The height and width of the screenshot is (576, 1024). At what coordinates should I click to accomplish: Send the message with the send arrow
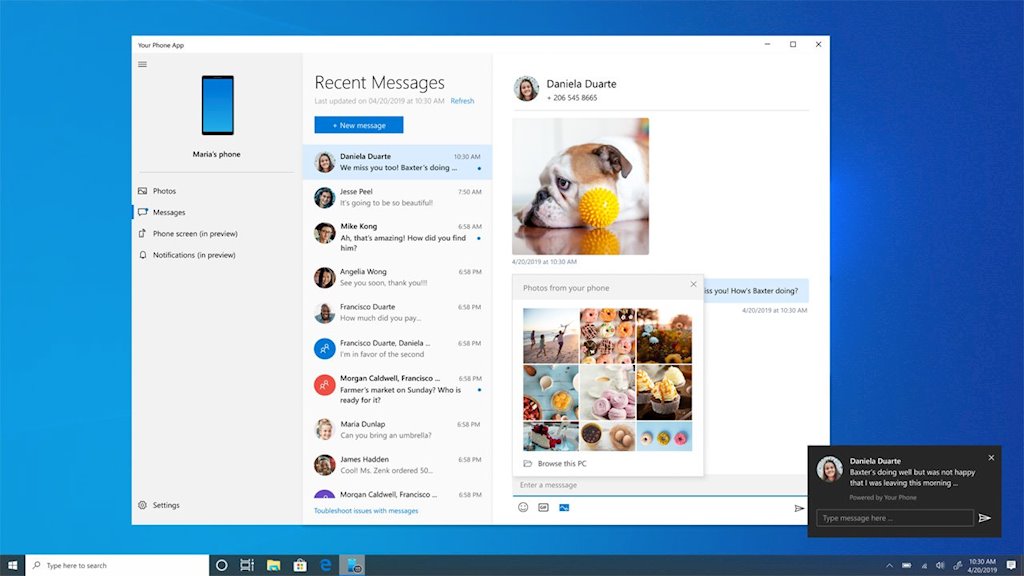[799, 507]
